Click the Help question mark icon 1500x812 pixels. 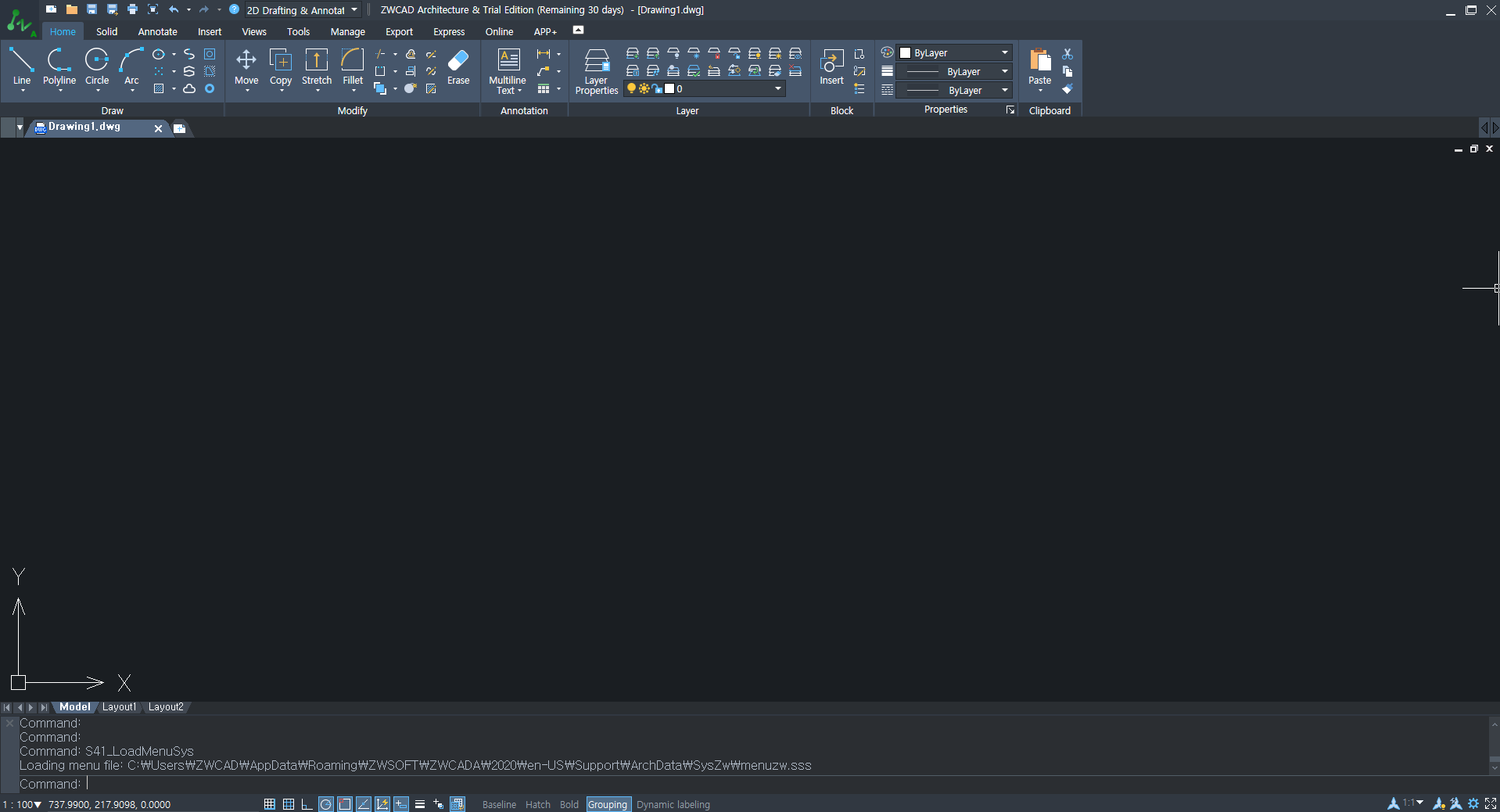point(234,9)
